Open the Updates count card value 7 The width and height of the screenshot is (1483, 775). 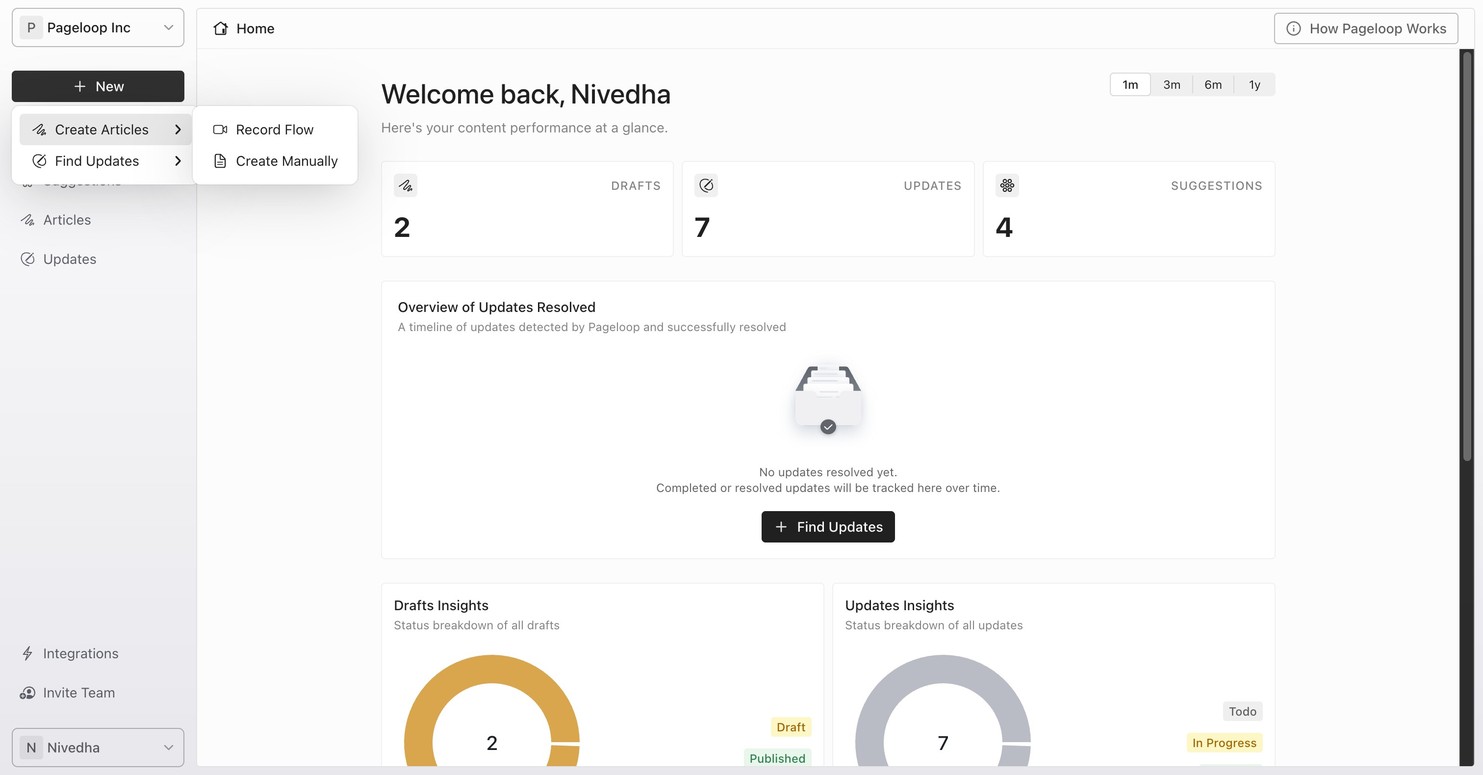pyautogui.click(x=702, y=228)
